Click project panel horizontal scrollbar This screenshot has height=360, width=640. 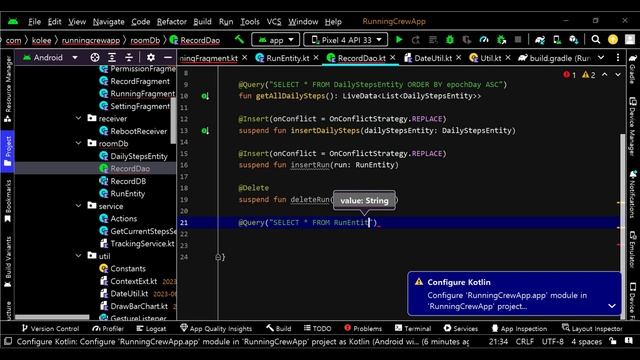pyautogui.click(x=52, y=317)
